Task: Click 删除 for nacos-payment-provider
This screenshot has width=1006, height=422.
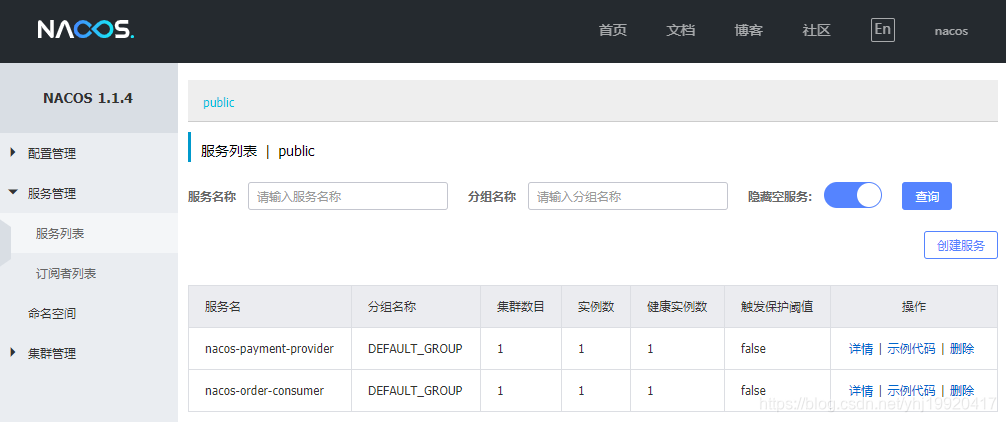Action: click(x=962, y=349)
